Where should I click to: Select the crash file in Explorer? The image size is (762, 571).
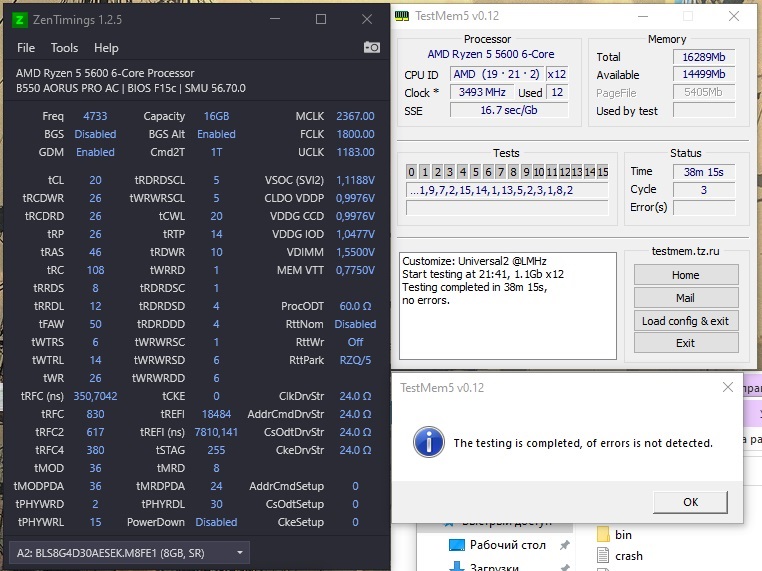(628, 556)
